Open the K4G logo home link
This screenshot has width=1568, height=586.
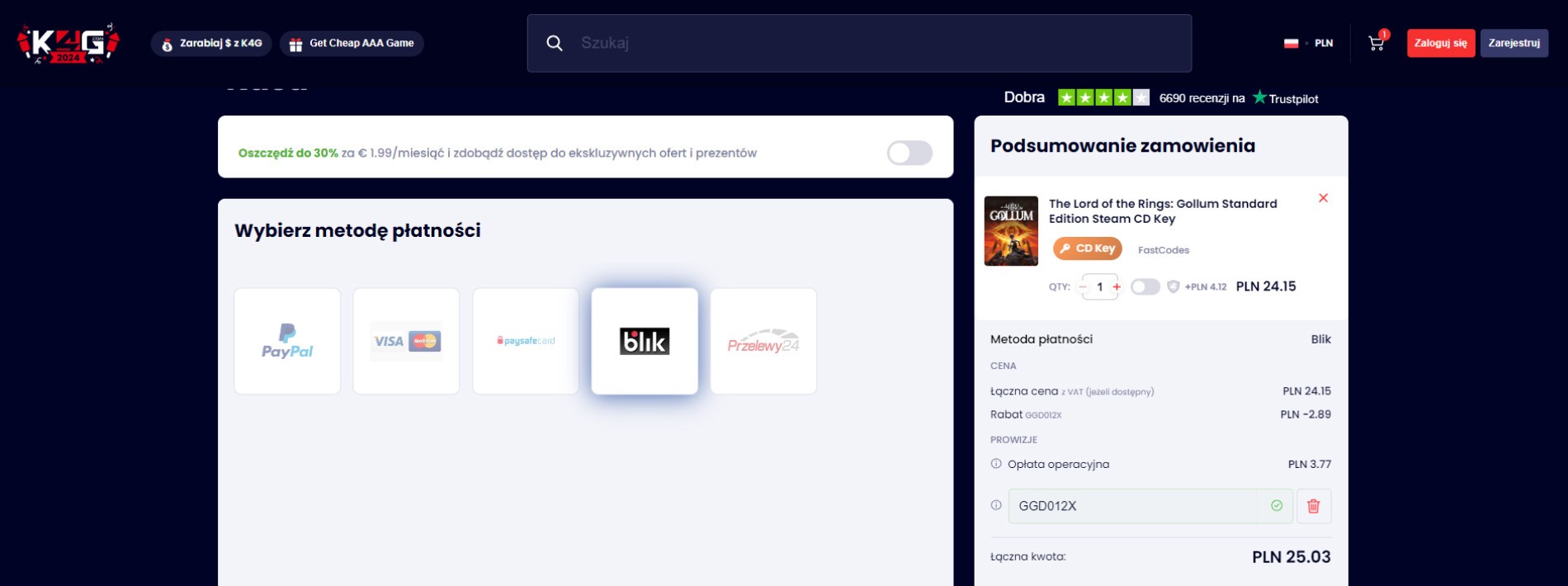point(68,43)
